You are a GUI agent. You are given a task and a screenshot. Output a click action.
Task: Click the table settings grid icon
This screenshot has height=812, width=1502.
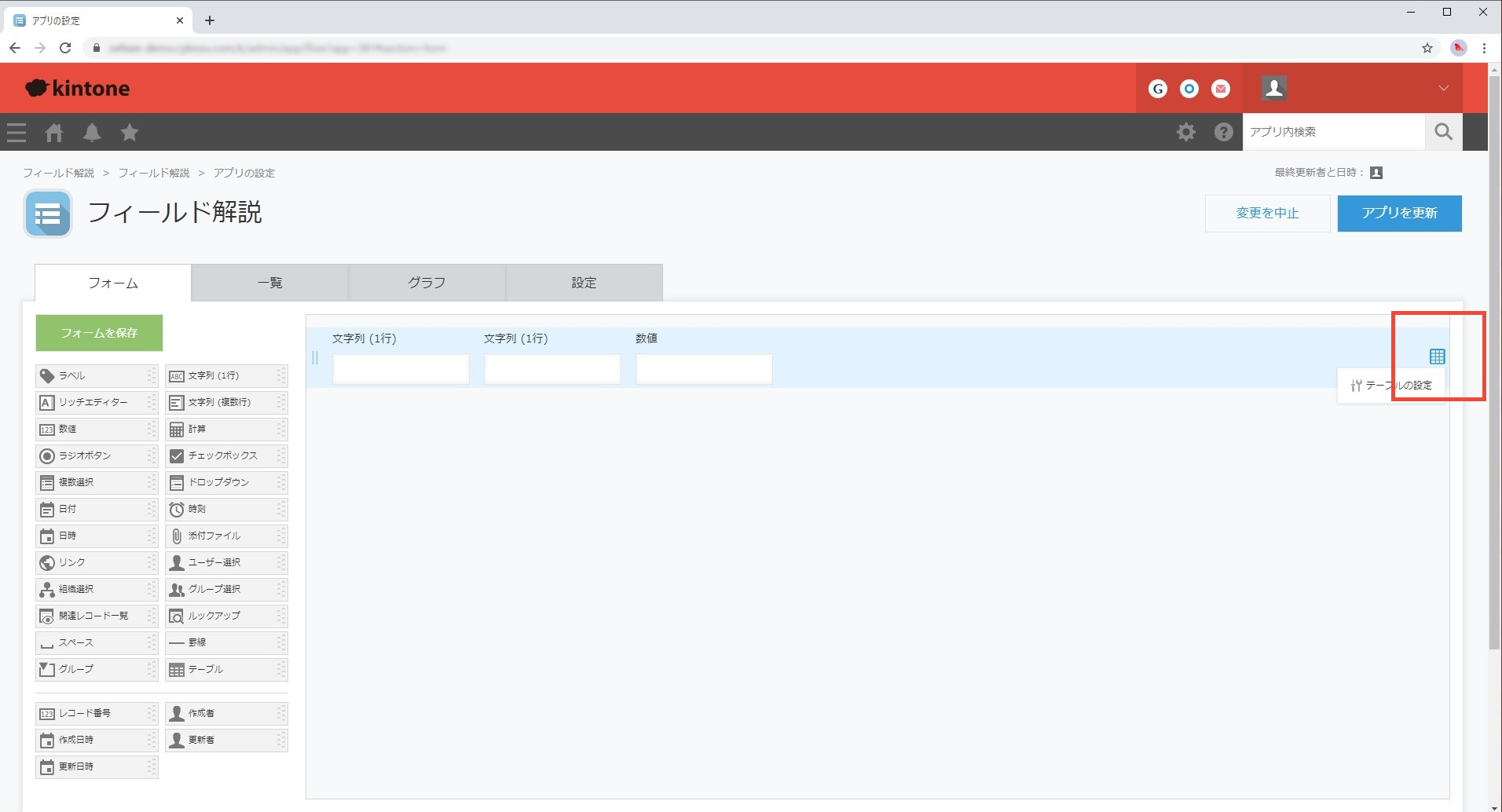[x=1438, y=357]
